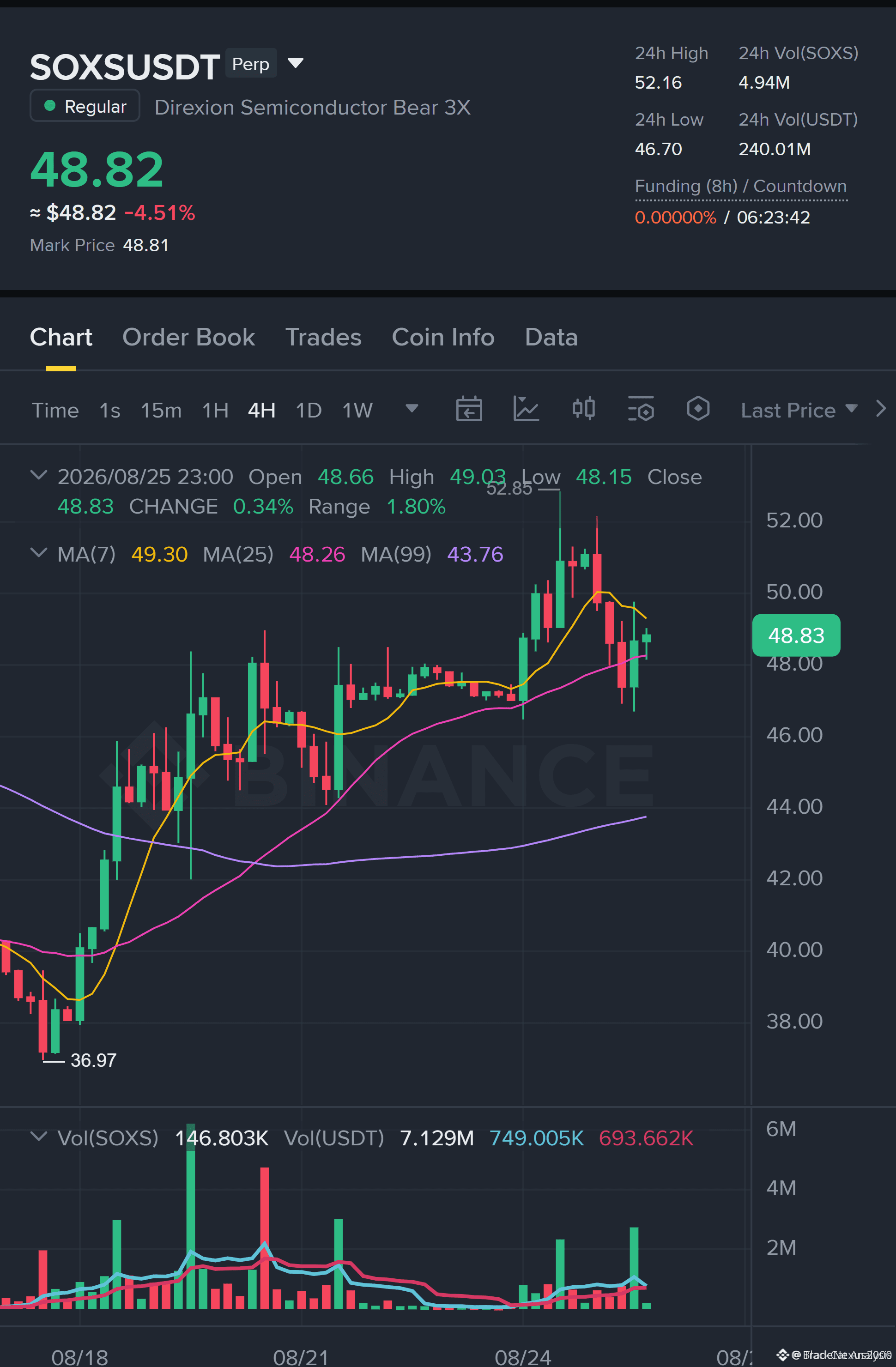This screenshot has width=896, height=1367.
Task: Select the 1s interval
Action: (110, 410)
